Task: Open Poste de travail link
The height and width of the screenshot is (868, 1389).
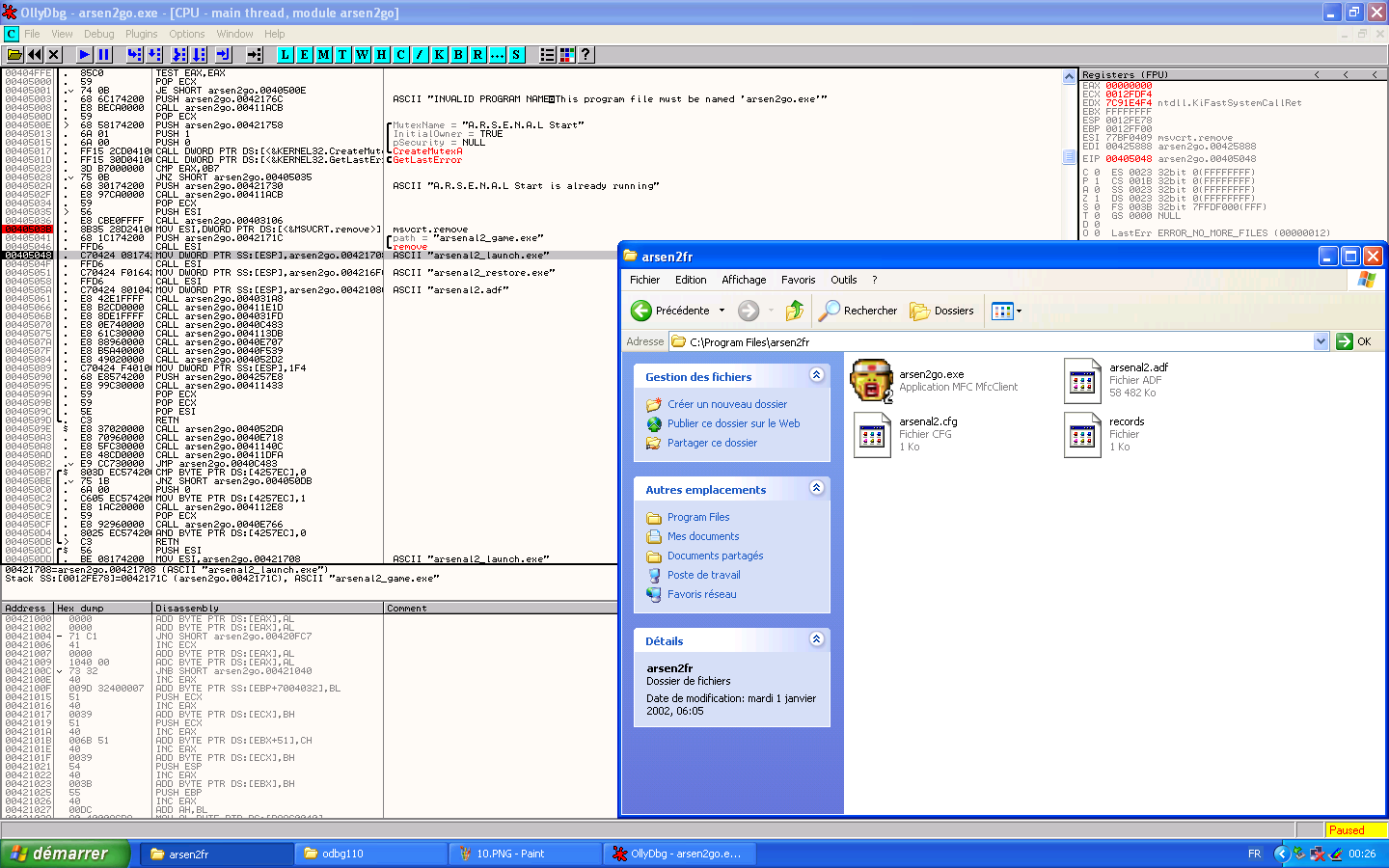Action: [x=704, y=575]
